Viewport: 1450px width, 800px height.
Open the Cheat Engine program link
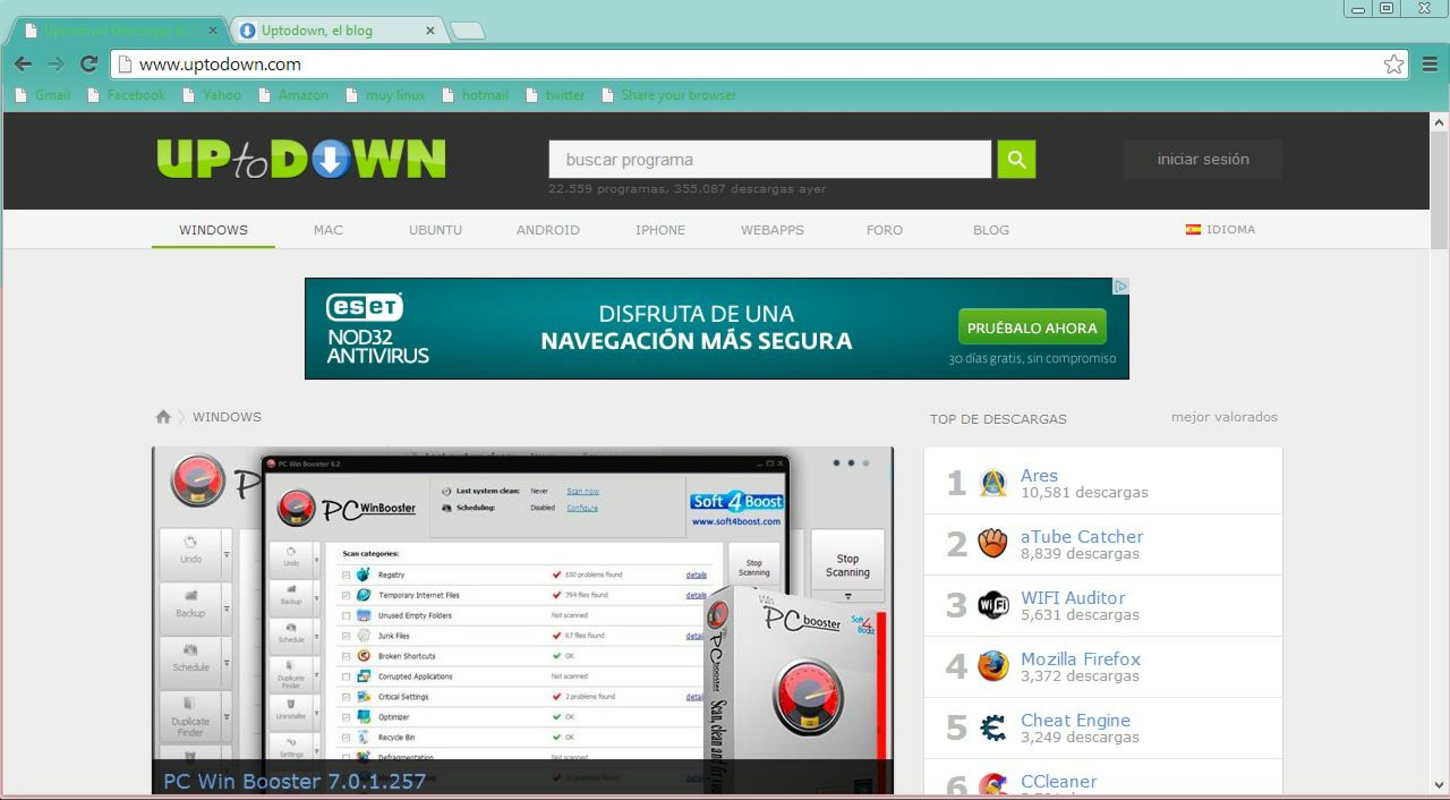click(x=1075, y=720)
